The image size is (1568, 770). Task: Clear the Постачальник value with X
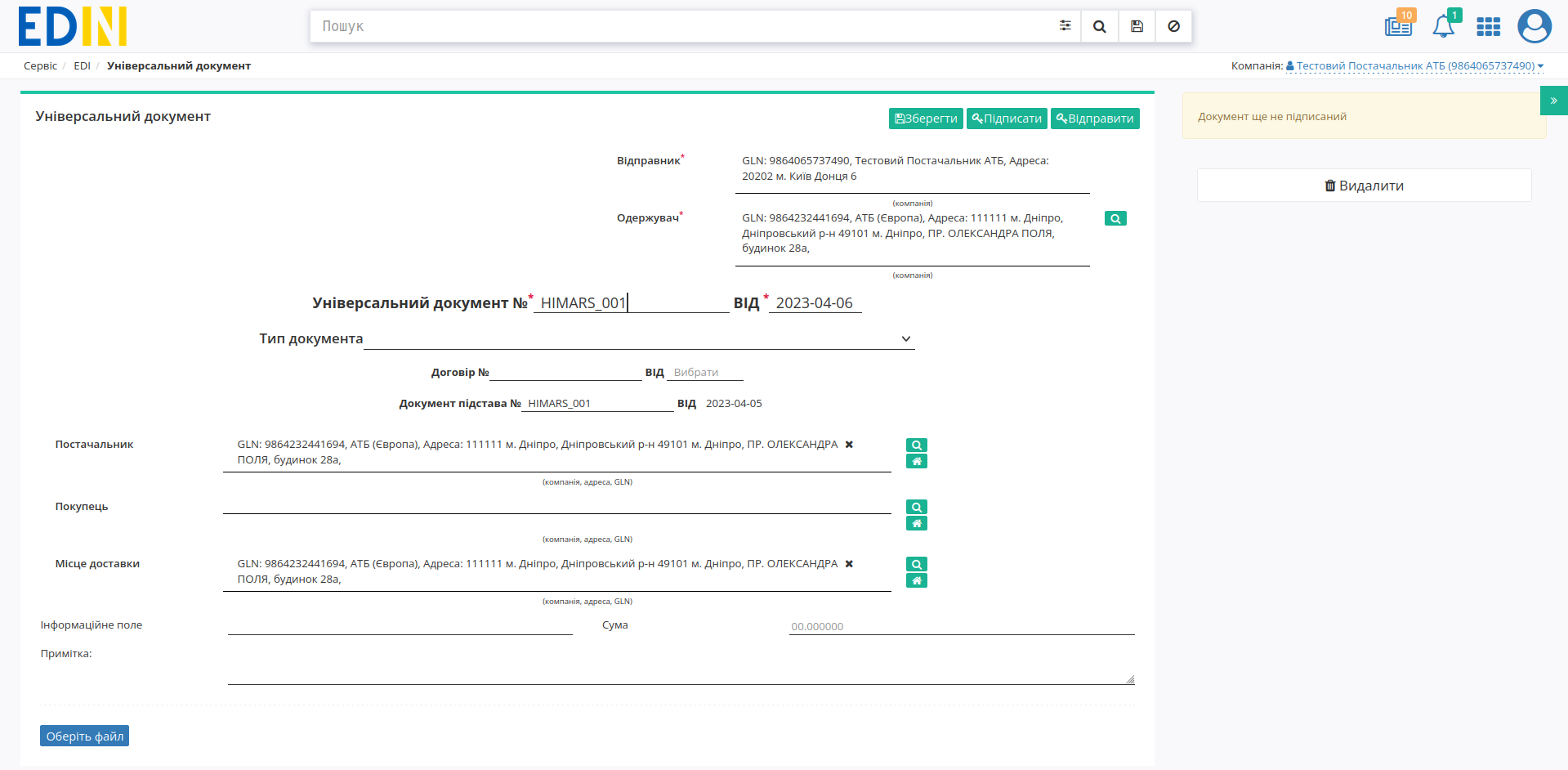click(849, 445)
